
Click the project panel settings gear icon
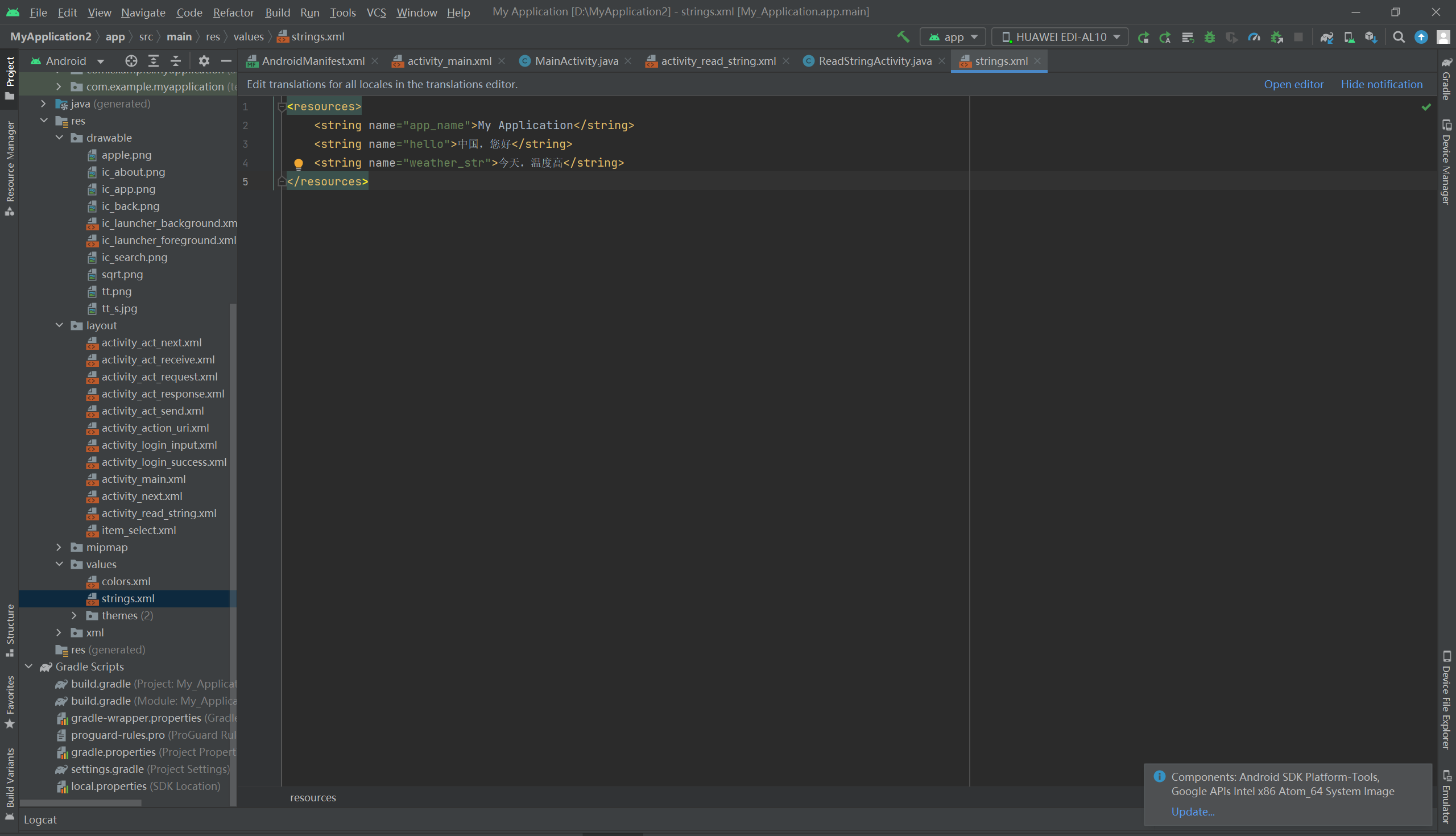coord(204,61)
